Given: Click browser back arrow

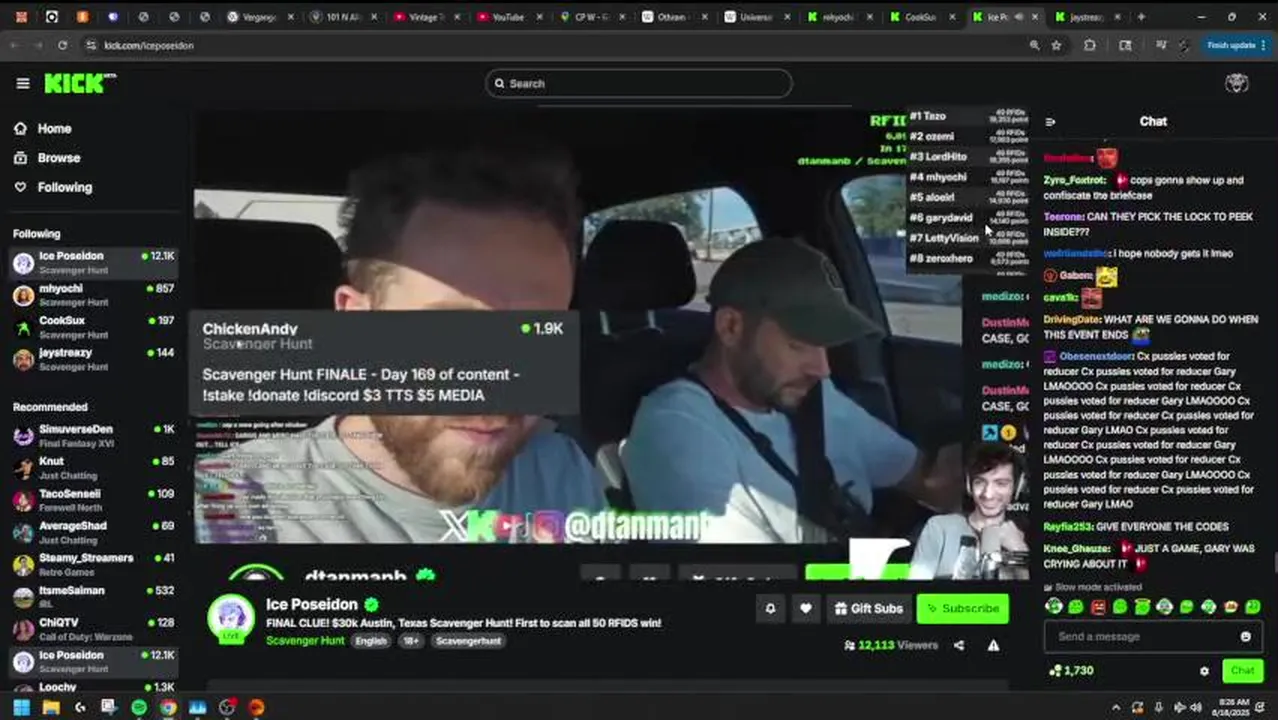Looking at the screenshot, I should click(x=15, y=45).
